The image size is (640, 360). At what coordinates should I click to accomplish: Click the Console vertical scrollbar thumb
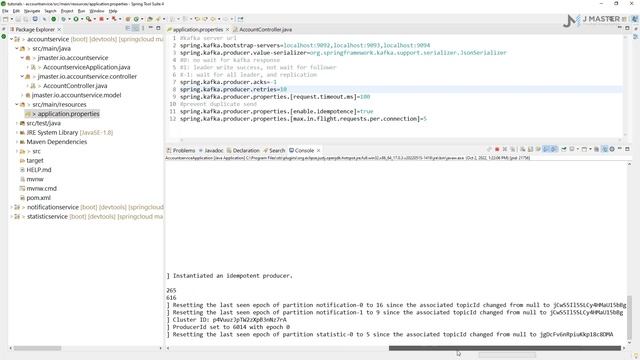(629, 318)
